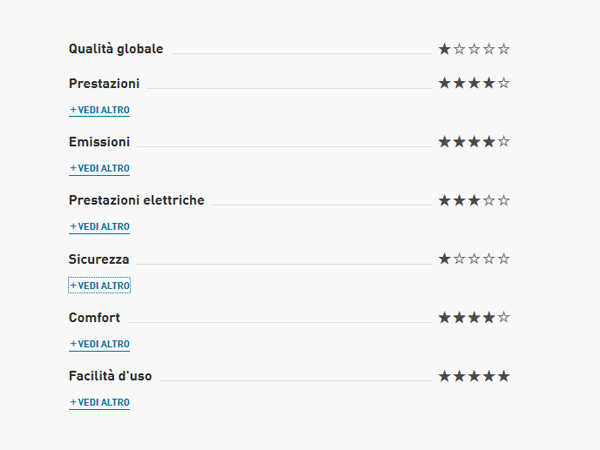Select the Comfort heading text
The width and height of the screenshot is (600, 450).
(94, 318)
